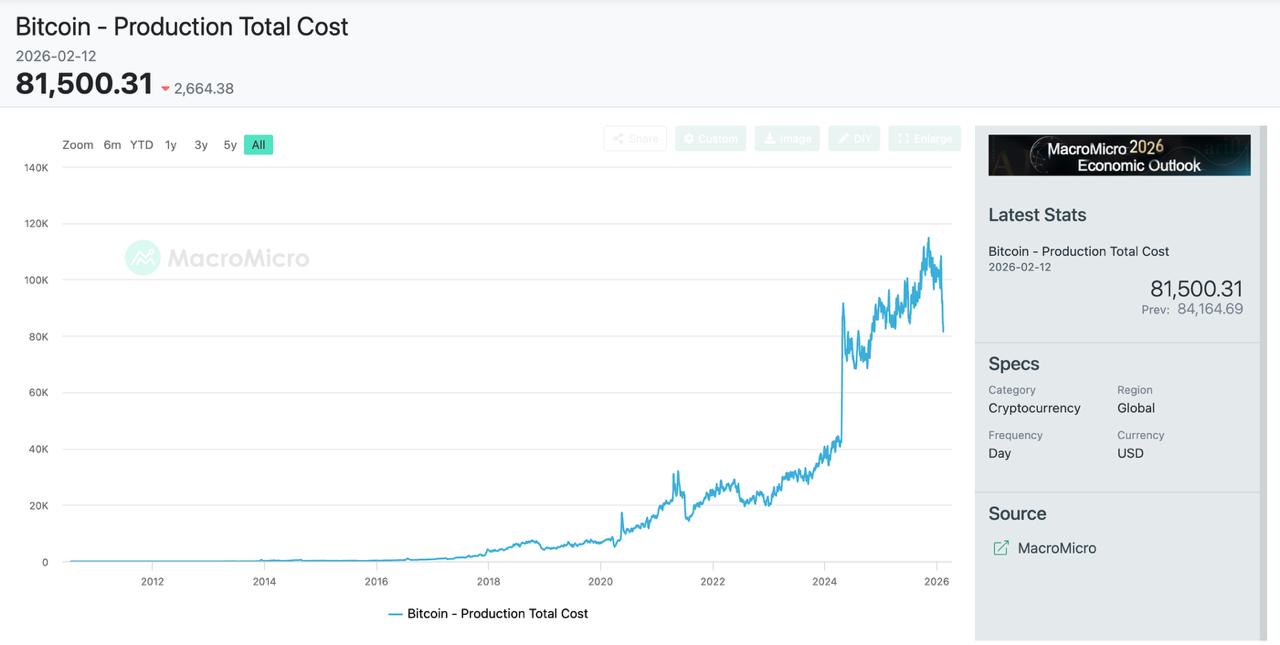The image size is (1280, 645).
Task: Click the external link icon beside MacroMicro source
Action: 1000,548
